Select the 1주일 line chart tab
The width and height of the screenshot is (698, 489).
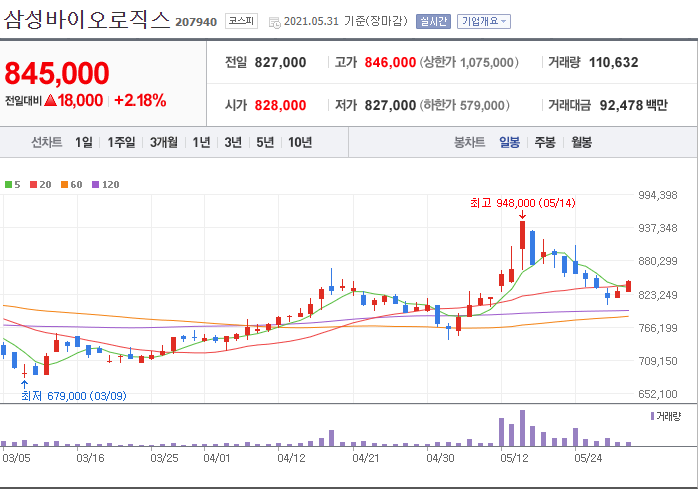pos(121,143)
